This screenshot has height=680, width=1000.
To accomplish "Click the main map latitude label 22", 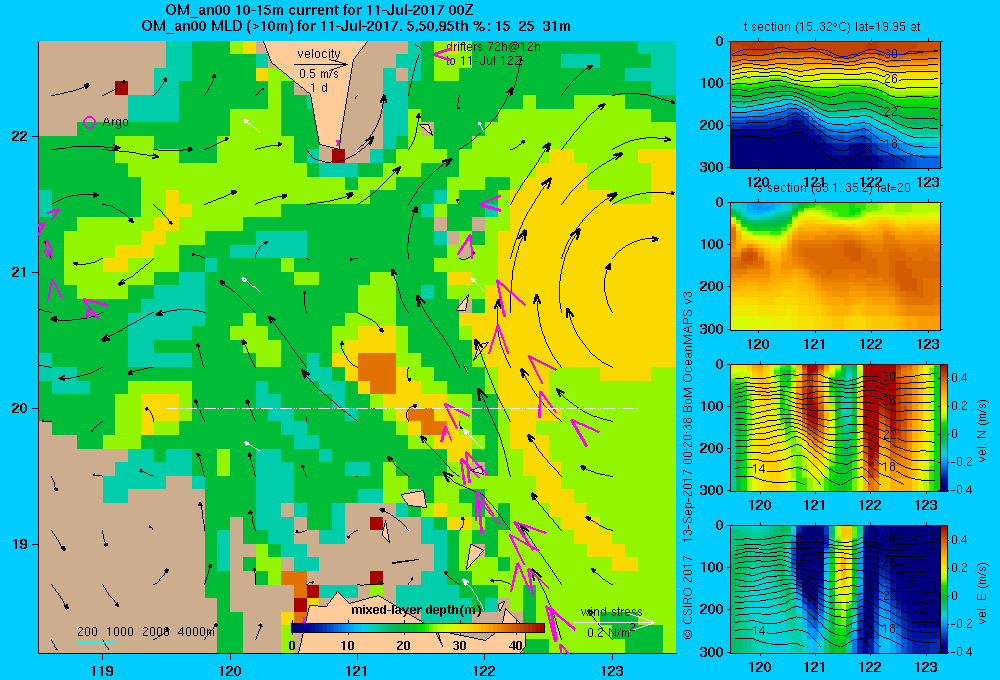I will 20,137.
